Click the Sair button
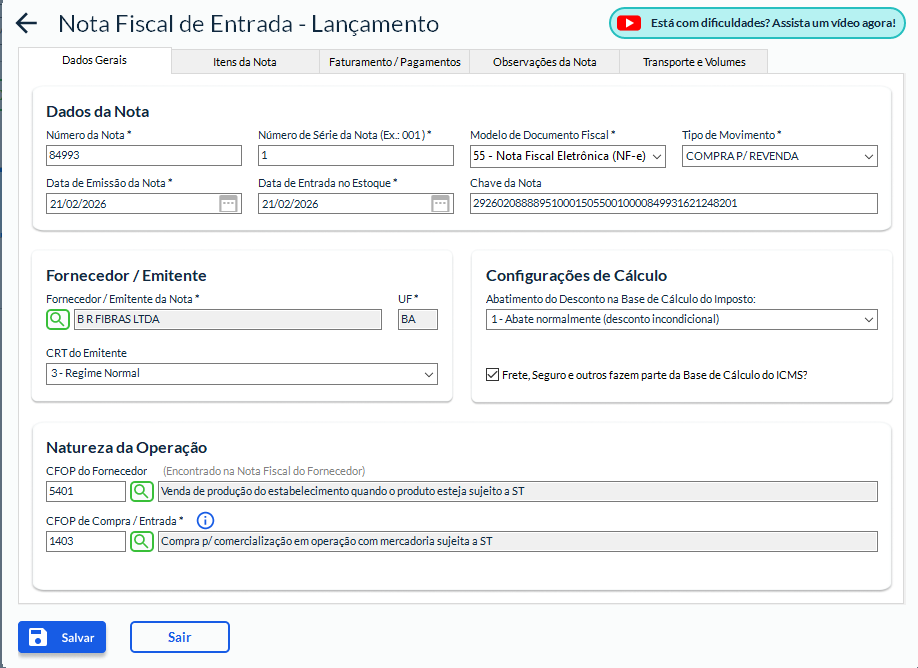 click(180, 637)
